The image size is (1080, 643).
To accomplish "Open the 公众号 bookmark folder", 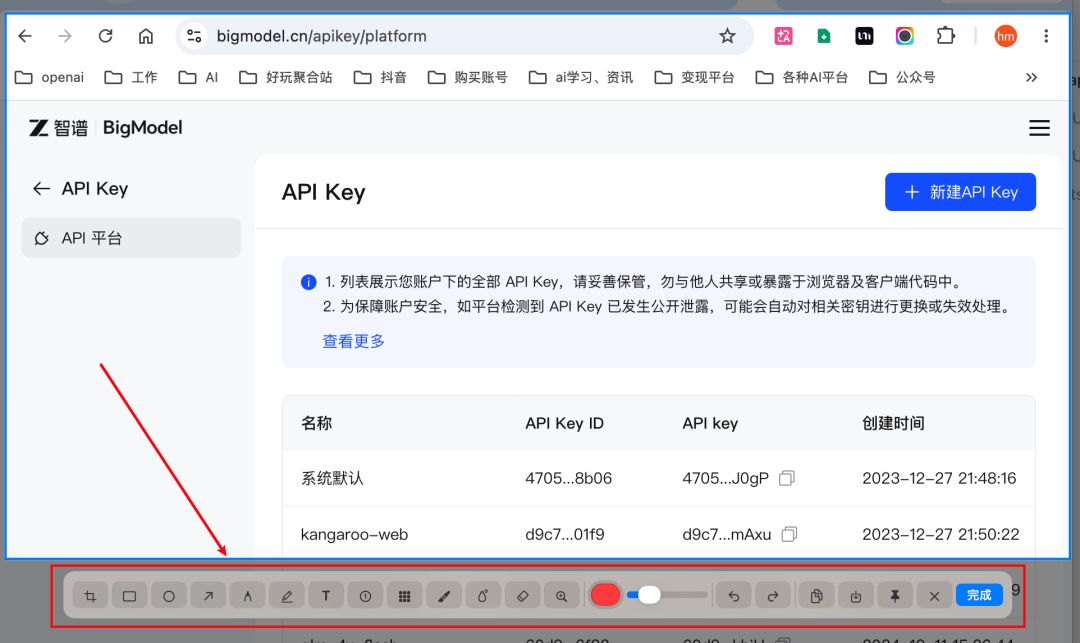I will click(902, 77).
